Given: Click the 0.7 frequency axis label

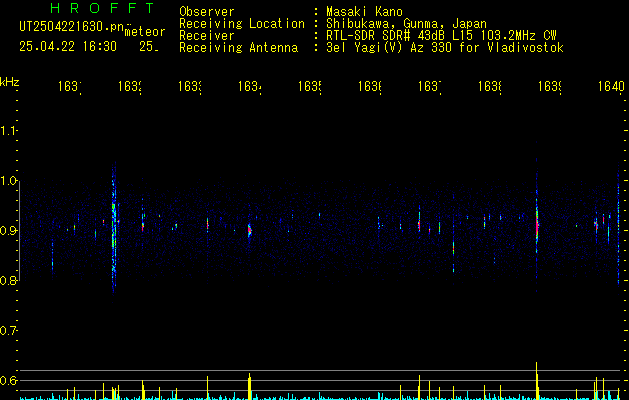Looking at the screenshot, I should (8, 331).
